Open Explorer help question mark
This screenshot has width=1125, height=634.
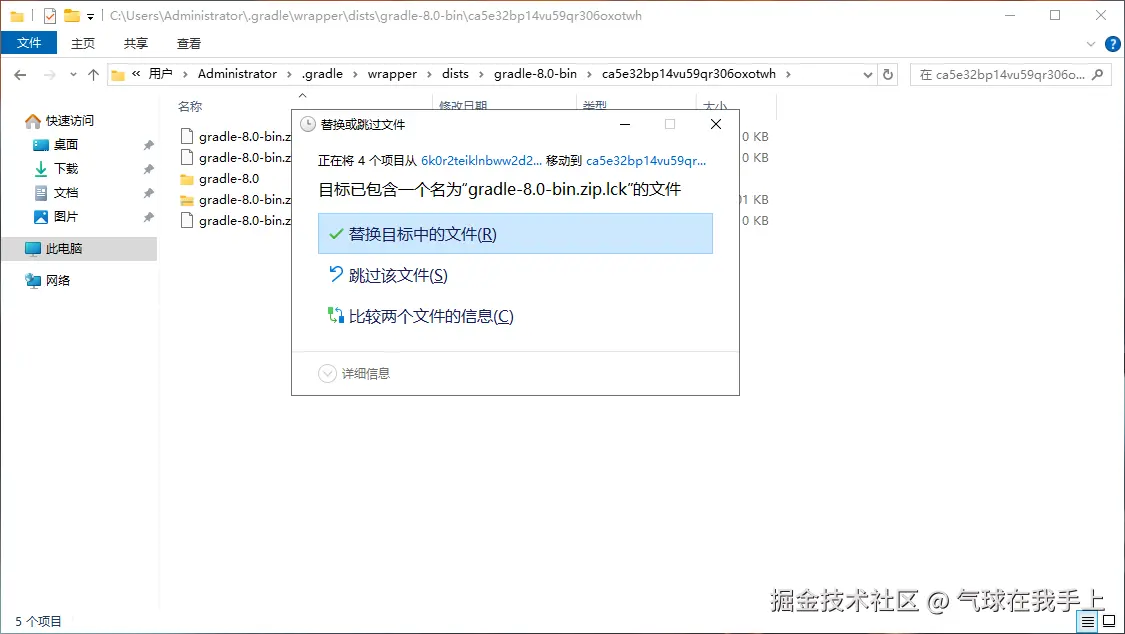point(1112,44)
